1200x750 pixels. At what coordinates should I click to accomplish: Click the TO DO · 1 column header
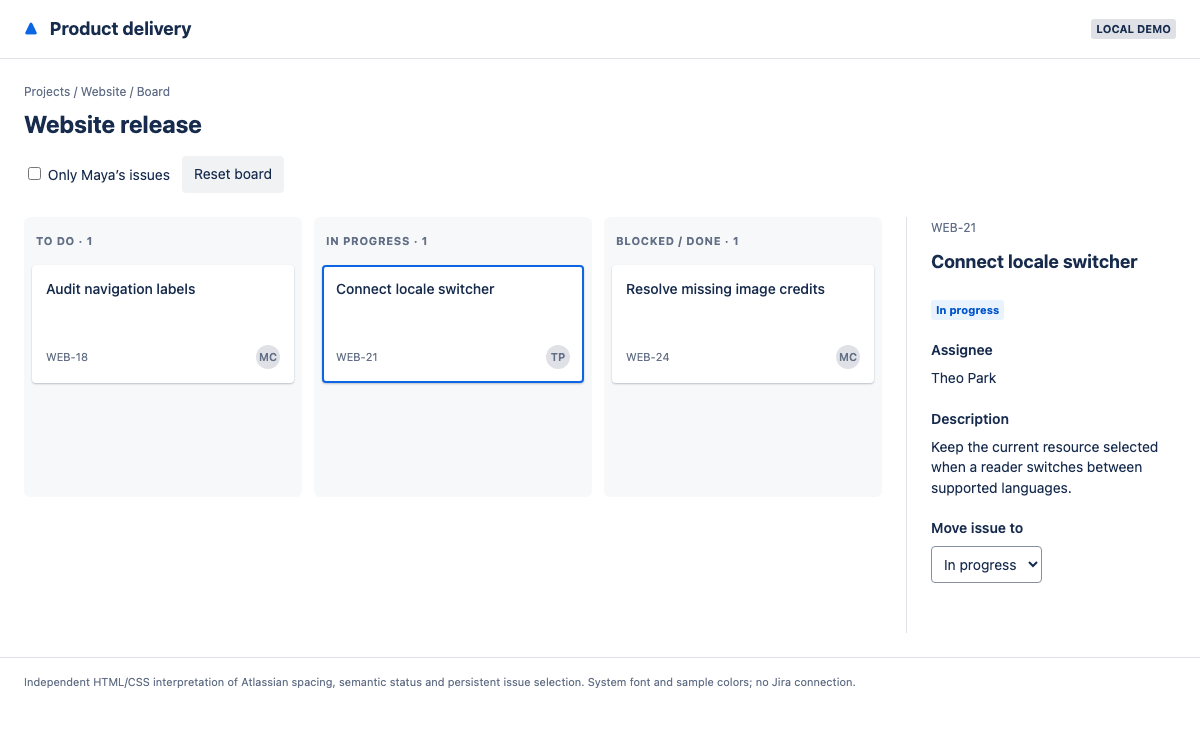[x=64, y=241]
